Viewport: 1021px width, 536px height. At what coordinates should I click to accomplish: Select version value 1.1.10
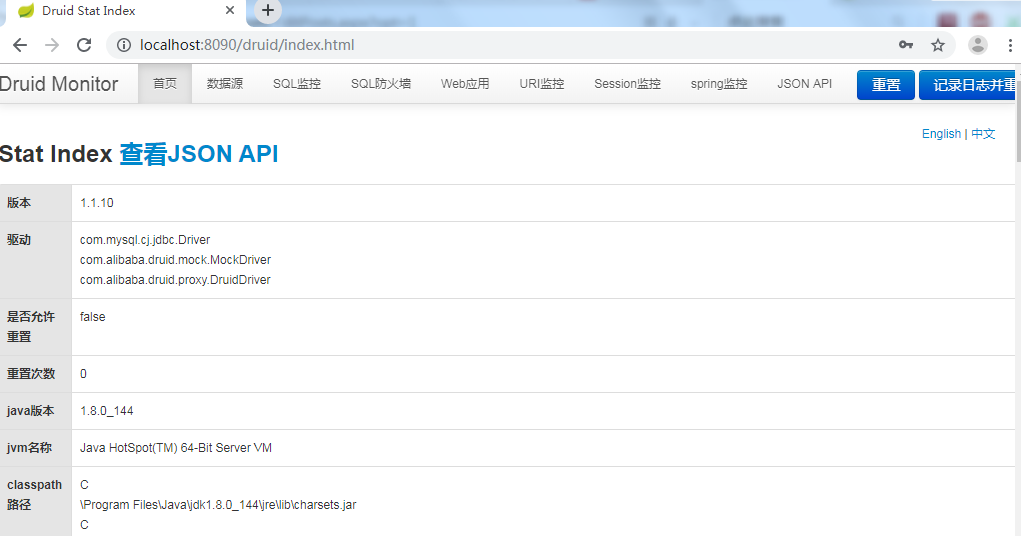(x=96, y=203)
